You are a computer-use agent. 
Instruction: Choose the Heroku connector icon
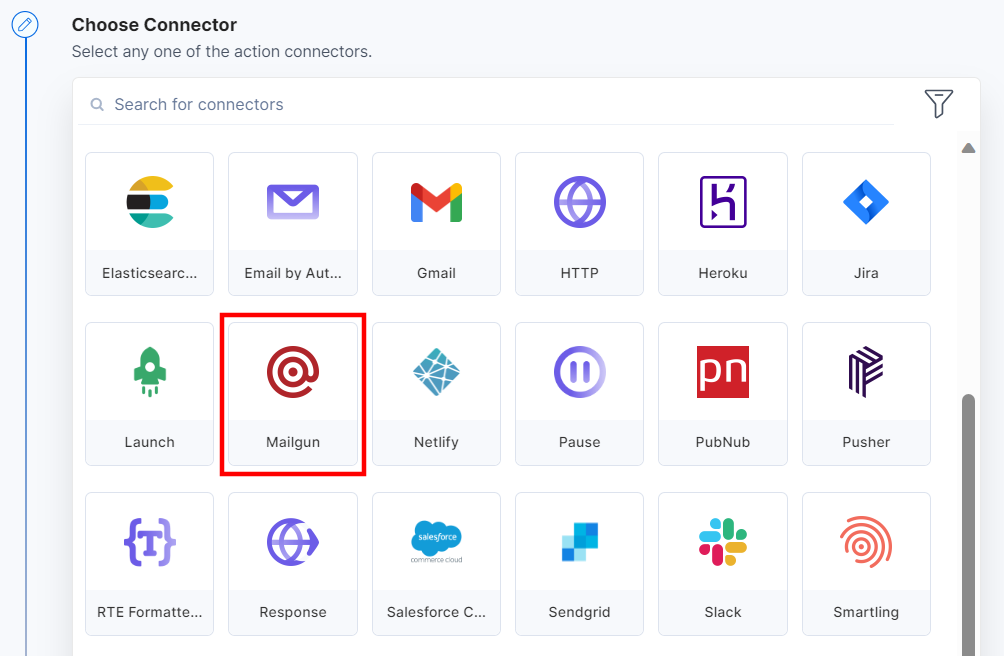tap(723, 202)
